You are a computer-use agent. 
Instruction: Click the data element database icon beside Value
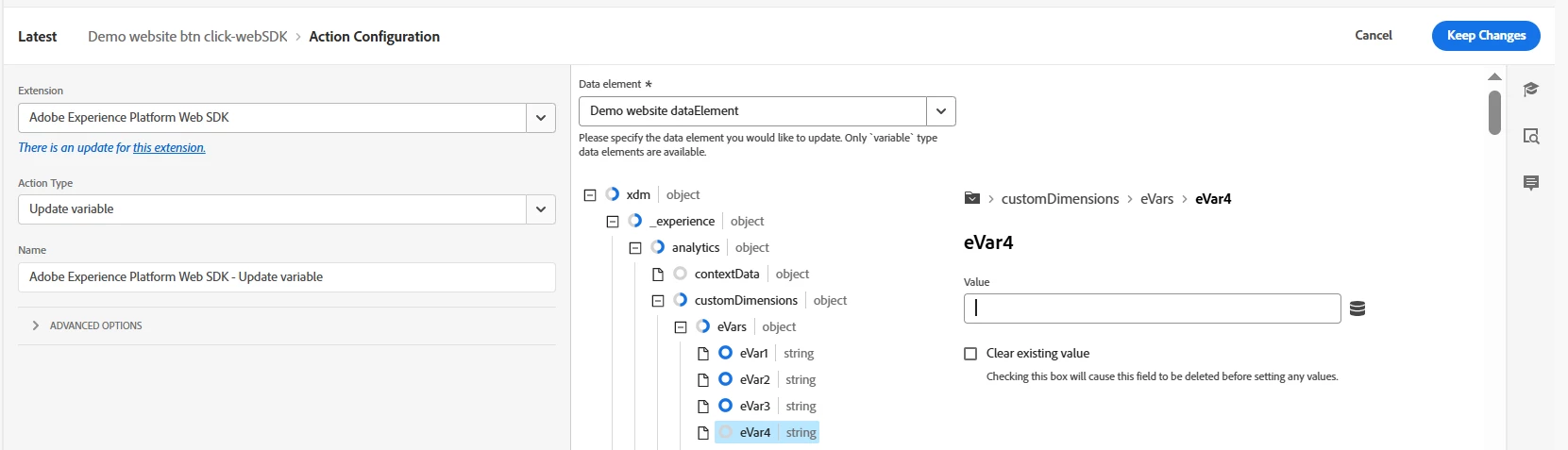click(1357, 308)
